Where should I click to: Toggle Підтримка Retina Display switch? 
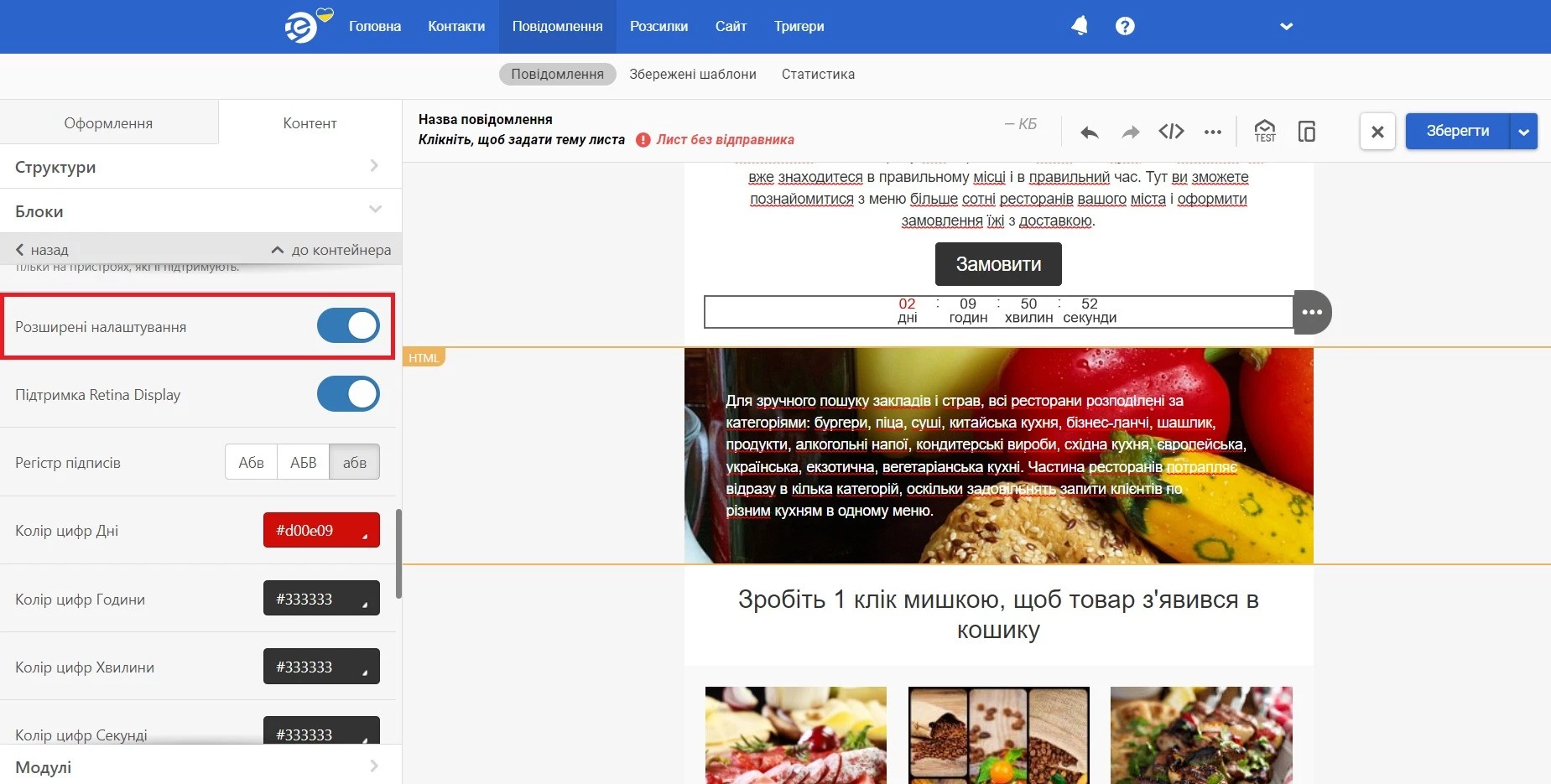tap(348, 394)
